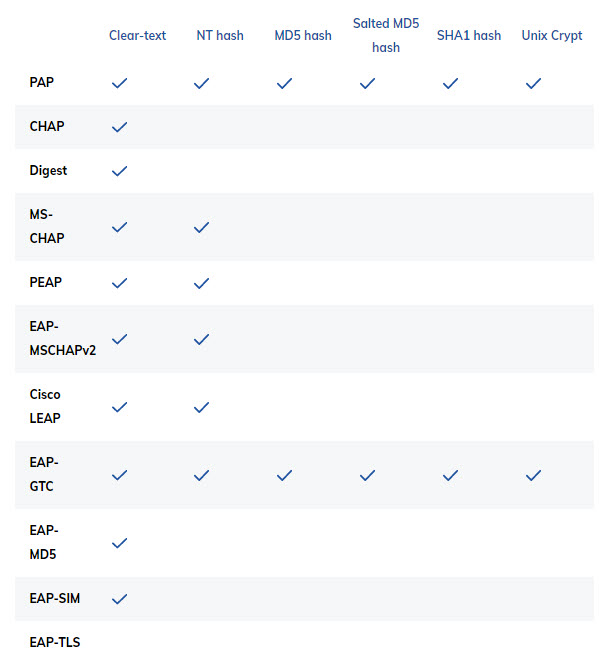Image resolution: width=602 pixels, height=661 pixels.
Task: Click the EAP-TLS row label
Action: (x=55, y=642)
